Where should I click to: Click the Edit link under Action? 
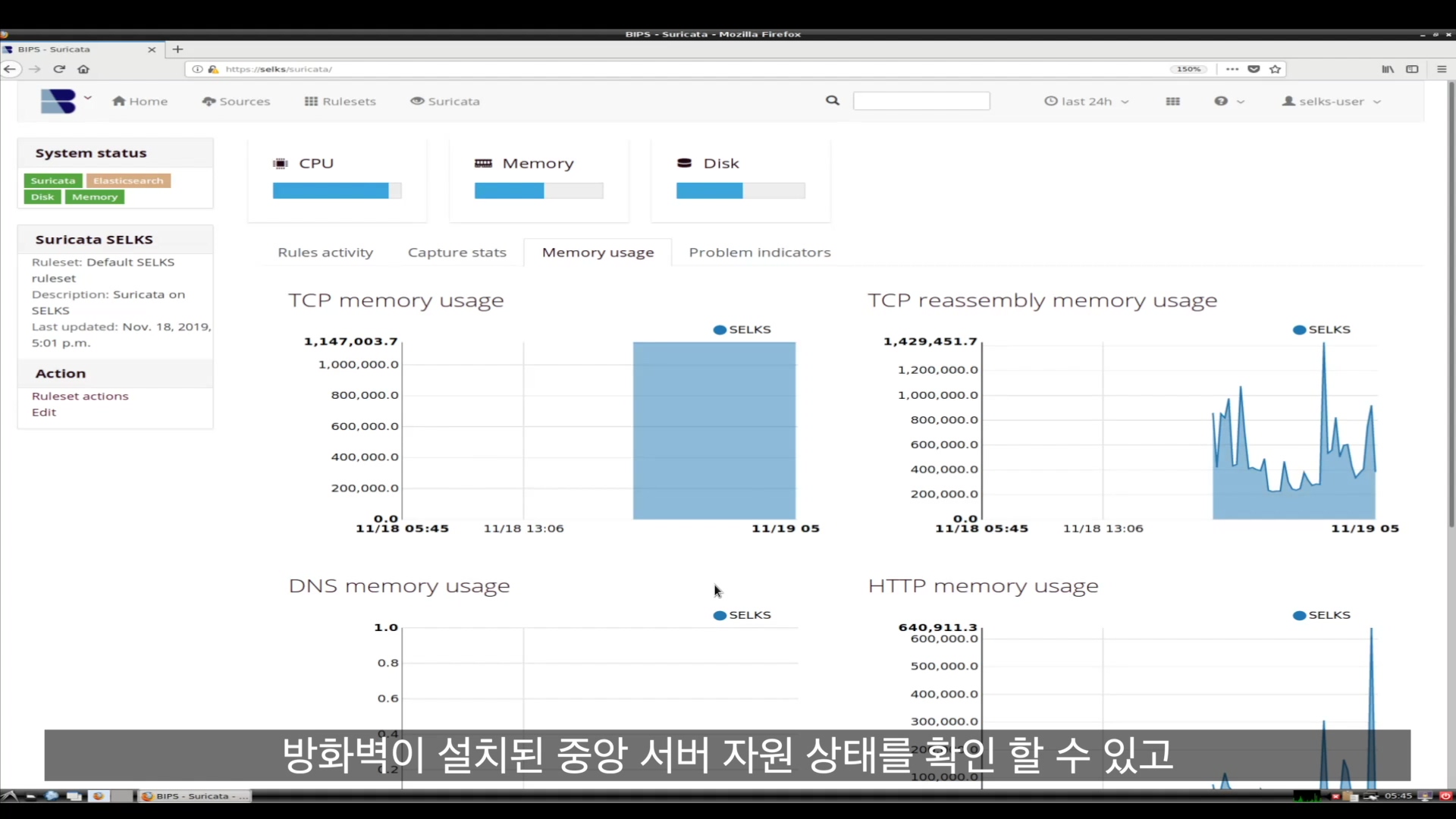click(x=44, y=413)
